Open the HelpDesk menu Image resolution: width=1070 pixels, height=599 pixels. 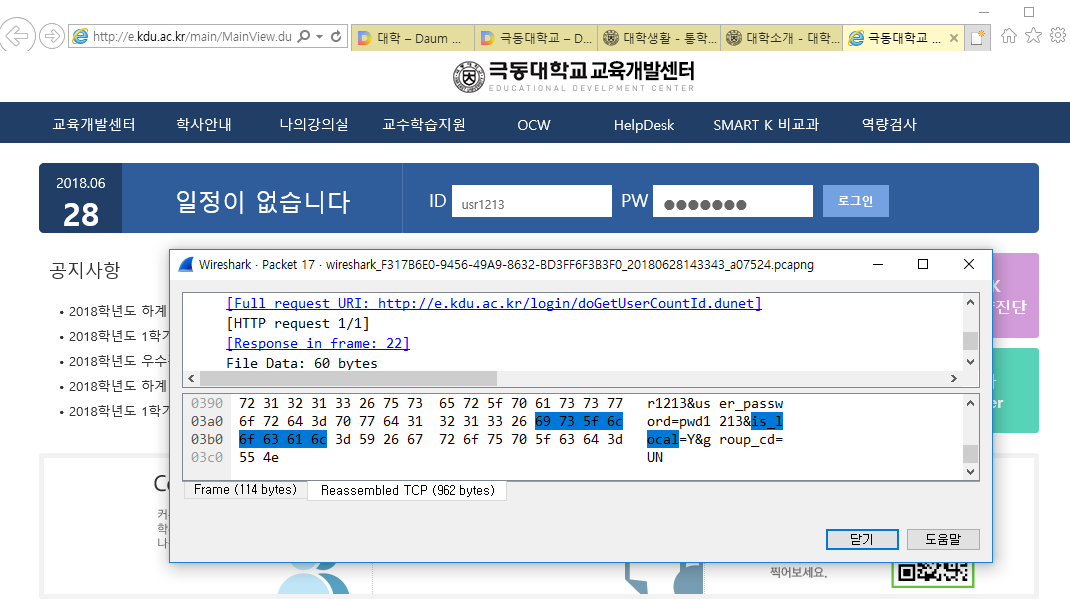[x=644, y=125]
